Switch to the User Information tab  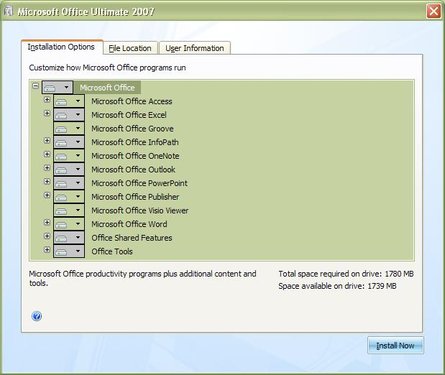tap(195, 48)
